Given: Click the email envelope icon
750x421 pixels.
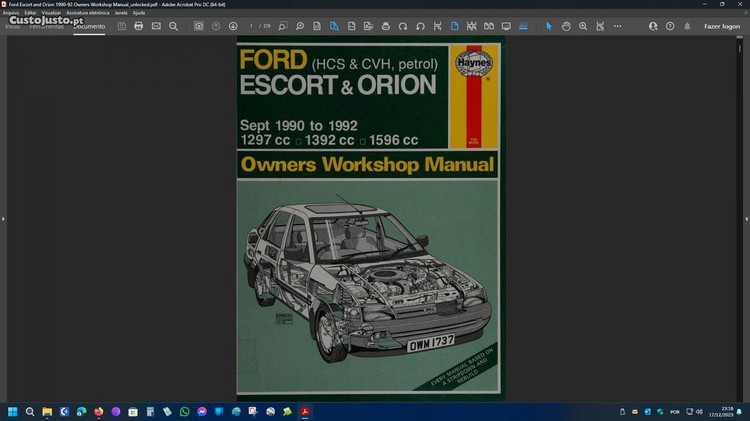Looking at the screenshot, I should (x=156, y=26).
